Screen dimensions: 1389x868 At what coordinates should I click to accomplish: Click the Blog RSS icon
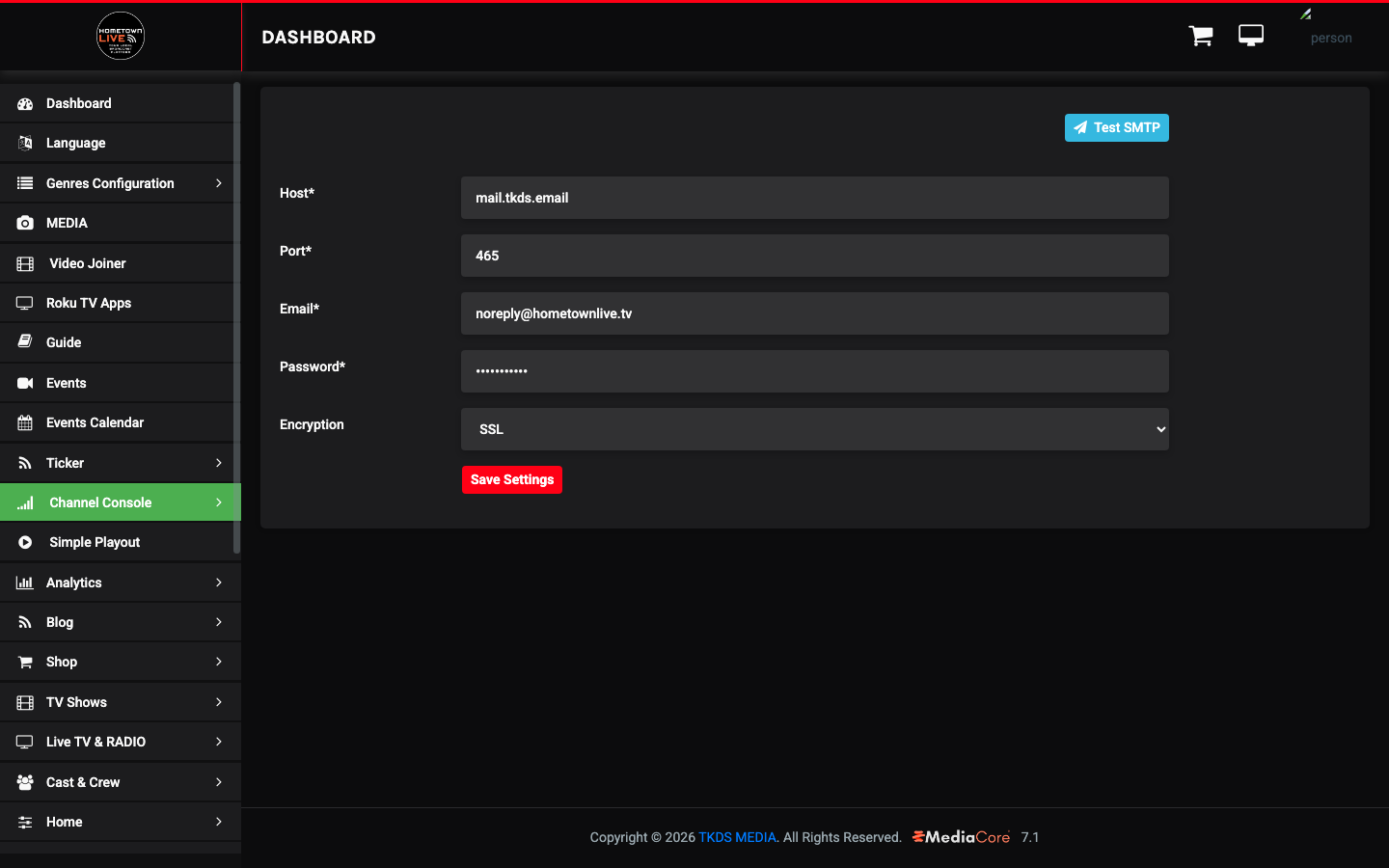pos(25,622)
